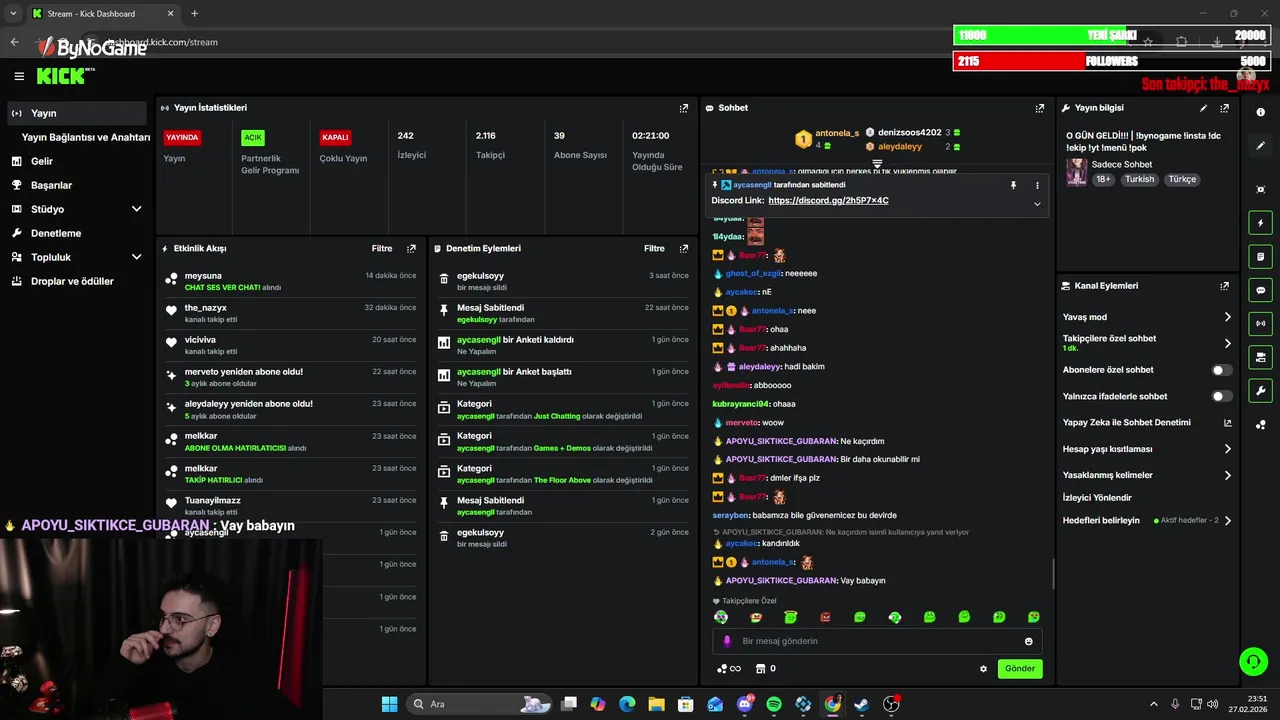Open Yavaş mod options
Image resolution: width=1280 pixels, height=720 pixels.
(1147, 317)
